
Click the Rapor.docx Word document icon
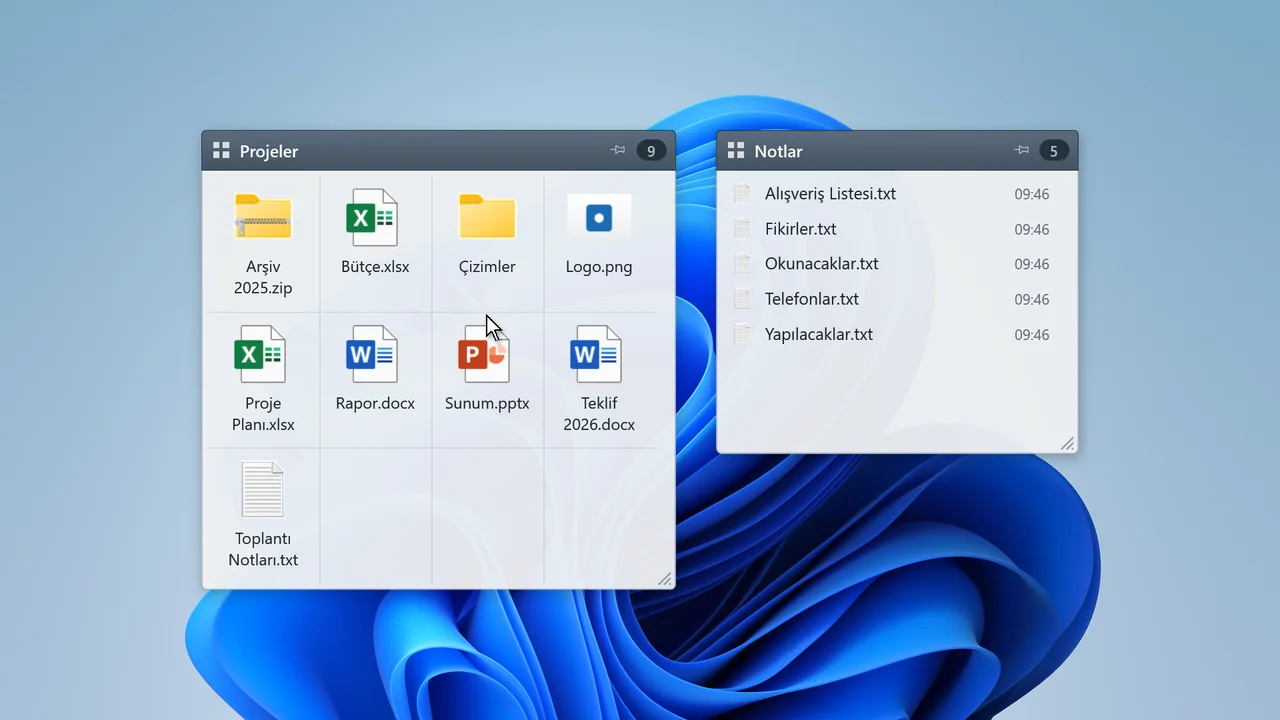coord(374,354)
